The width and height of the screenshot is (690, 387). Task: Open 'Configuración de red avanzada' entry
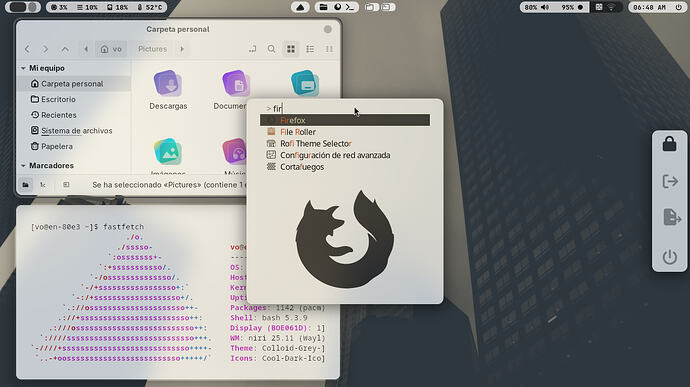(x=345, y=155)
